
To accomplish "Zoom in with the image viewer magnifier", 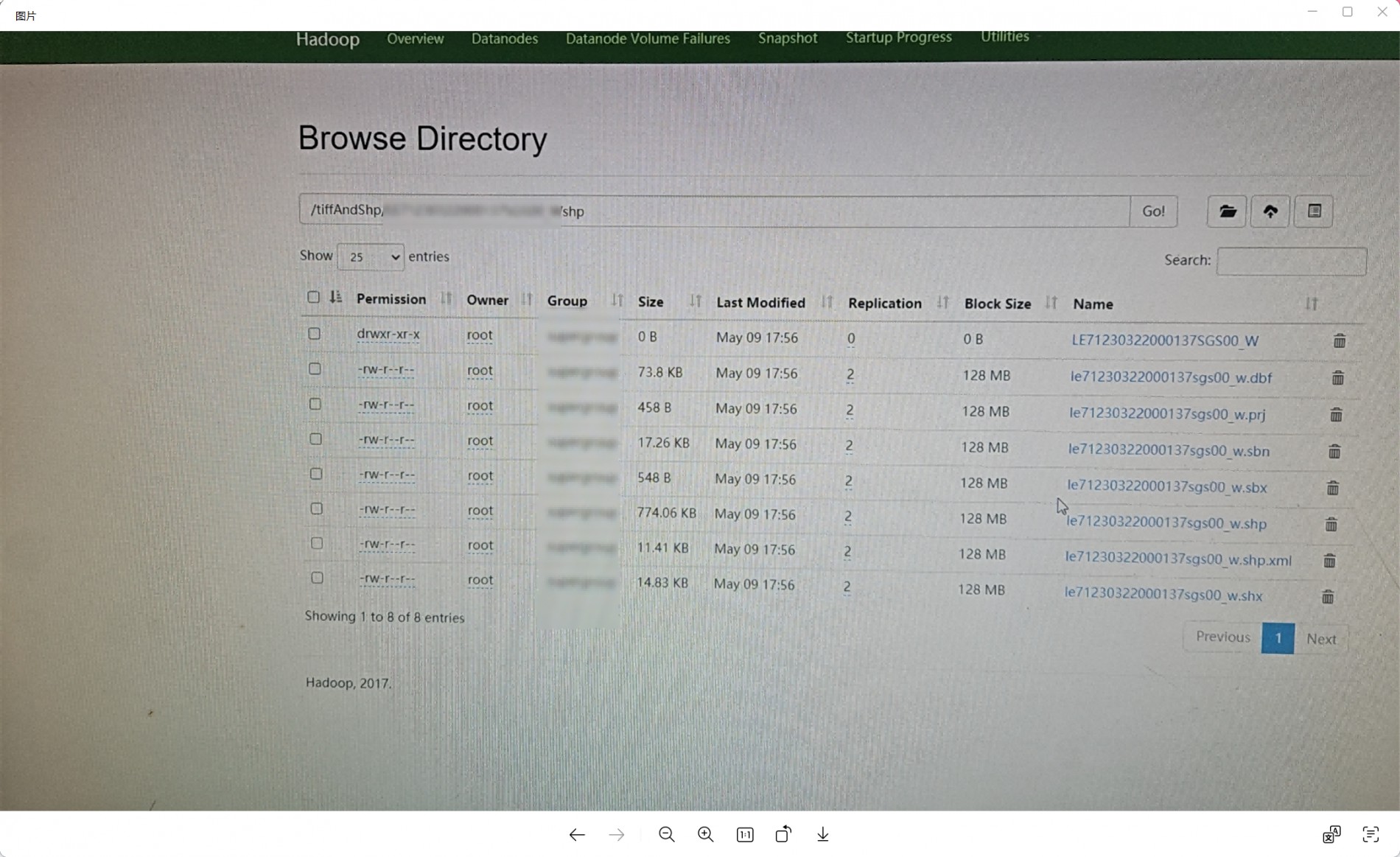I will [706, 834].
